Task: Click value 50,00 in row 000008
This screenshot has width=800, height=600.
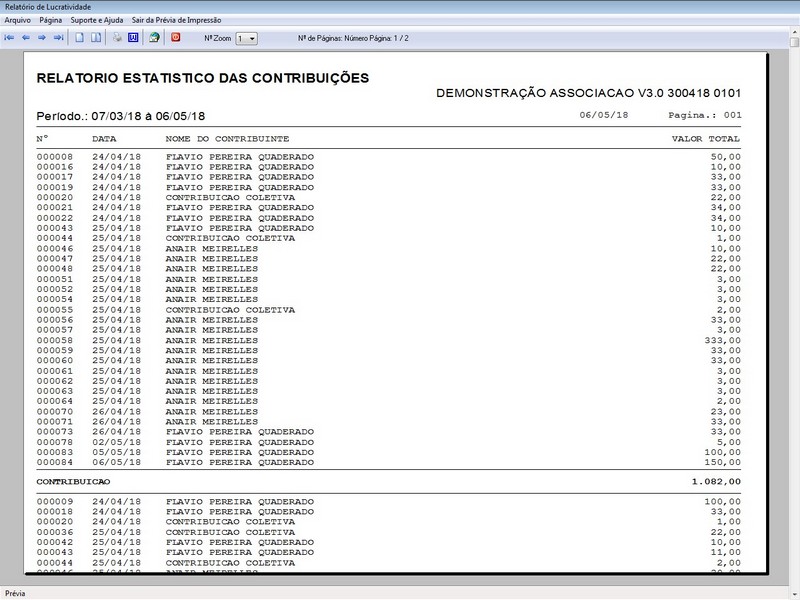Action: 726,157
